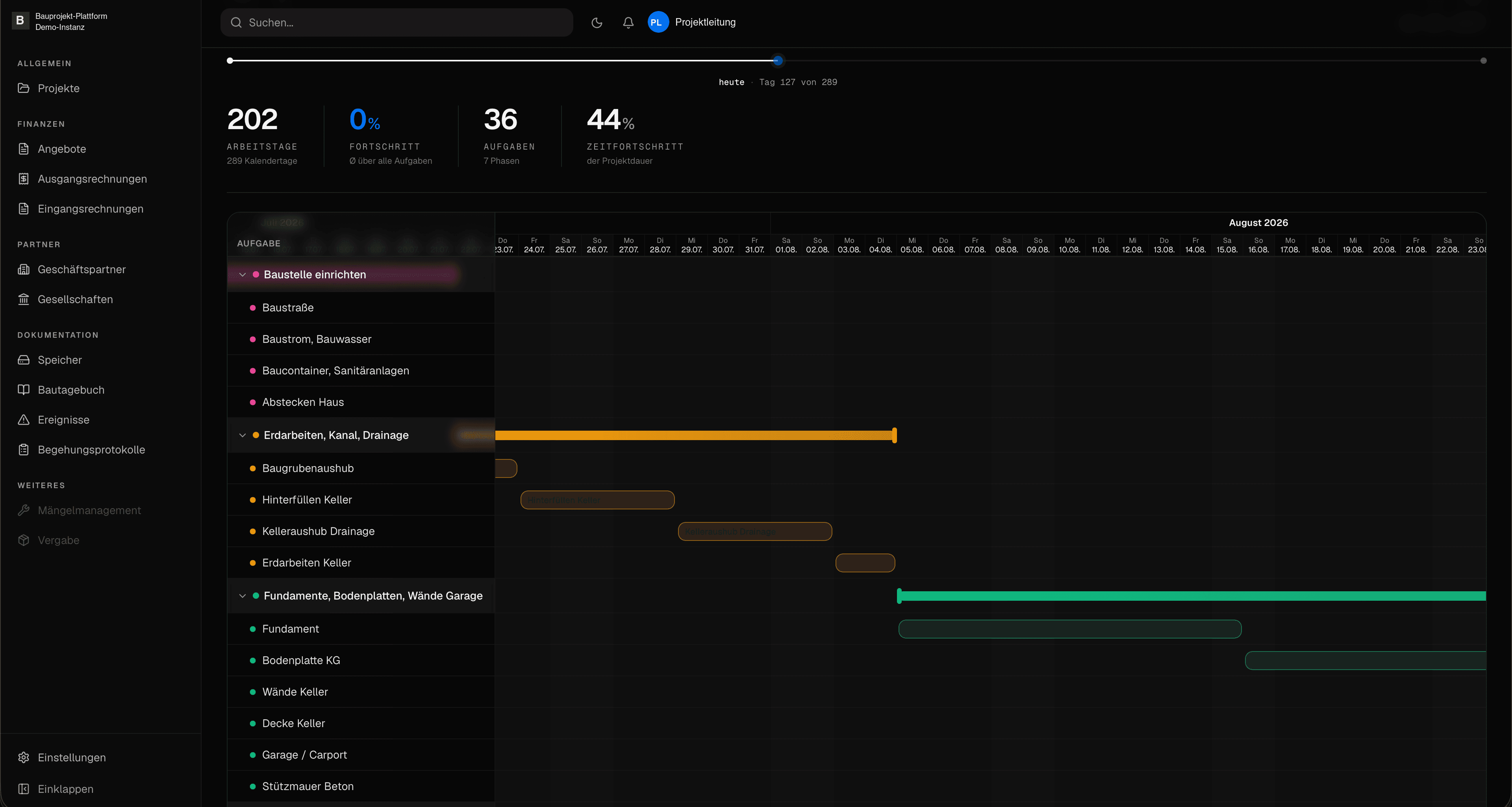Click the Ereignisse warning triangle icon

point(24,420)
